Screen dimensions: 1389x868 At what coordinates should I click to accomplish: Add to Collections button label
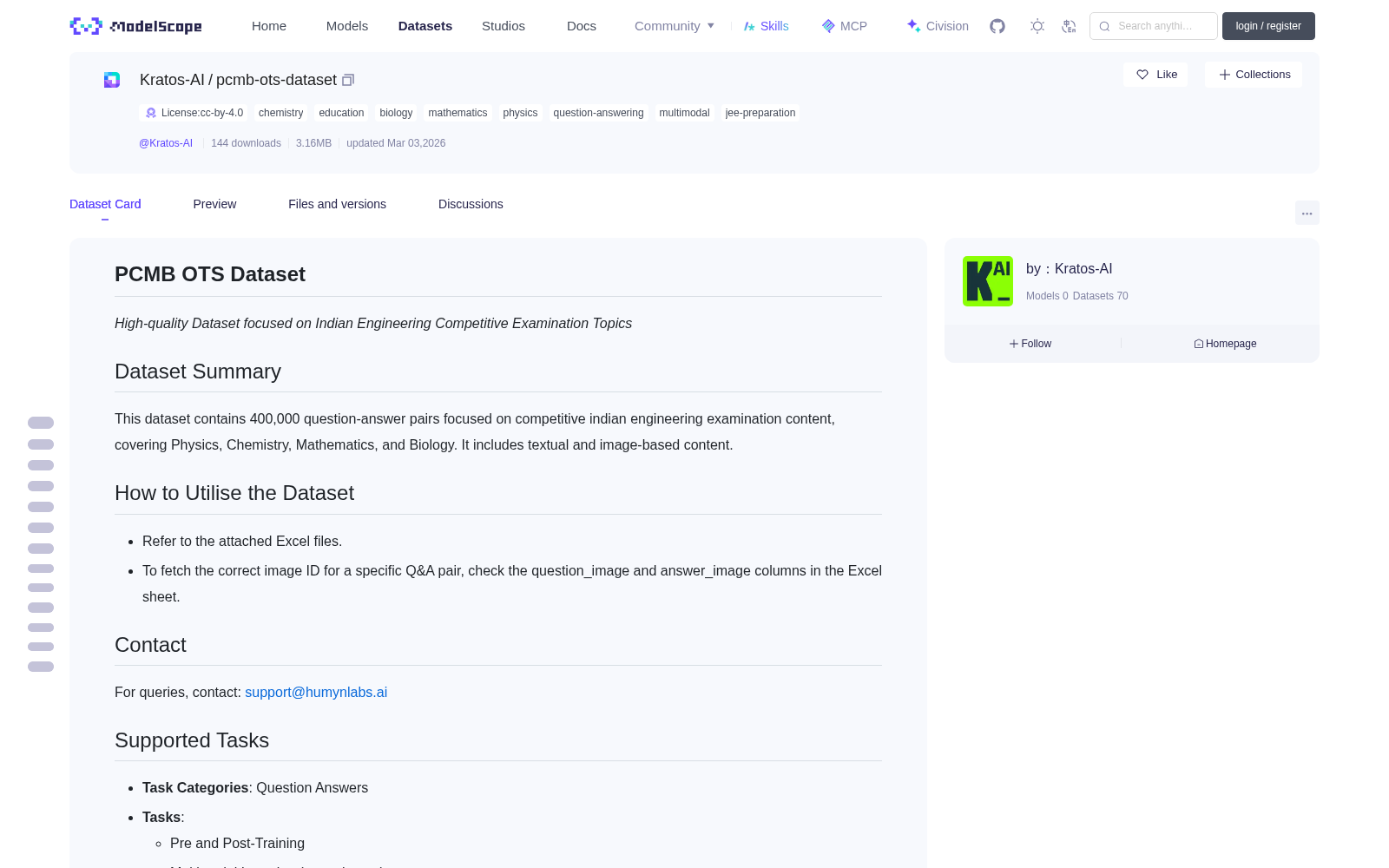click(1263, 75)
